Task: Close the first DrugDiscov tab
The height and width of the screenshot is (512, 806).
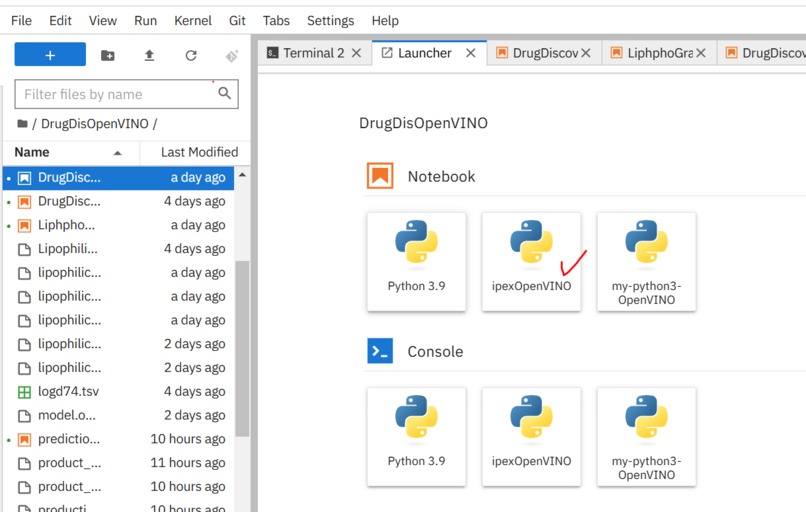Action: pos(585,53)
